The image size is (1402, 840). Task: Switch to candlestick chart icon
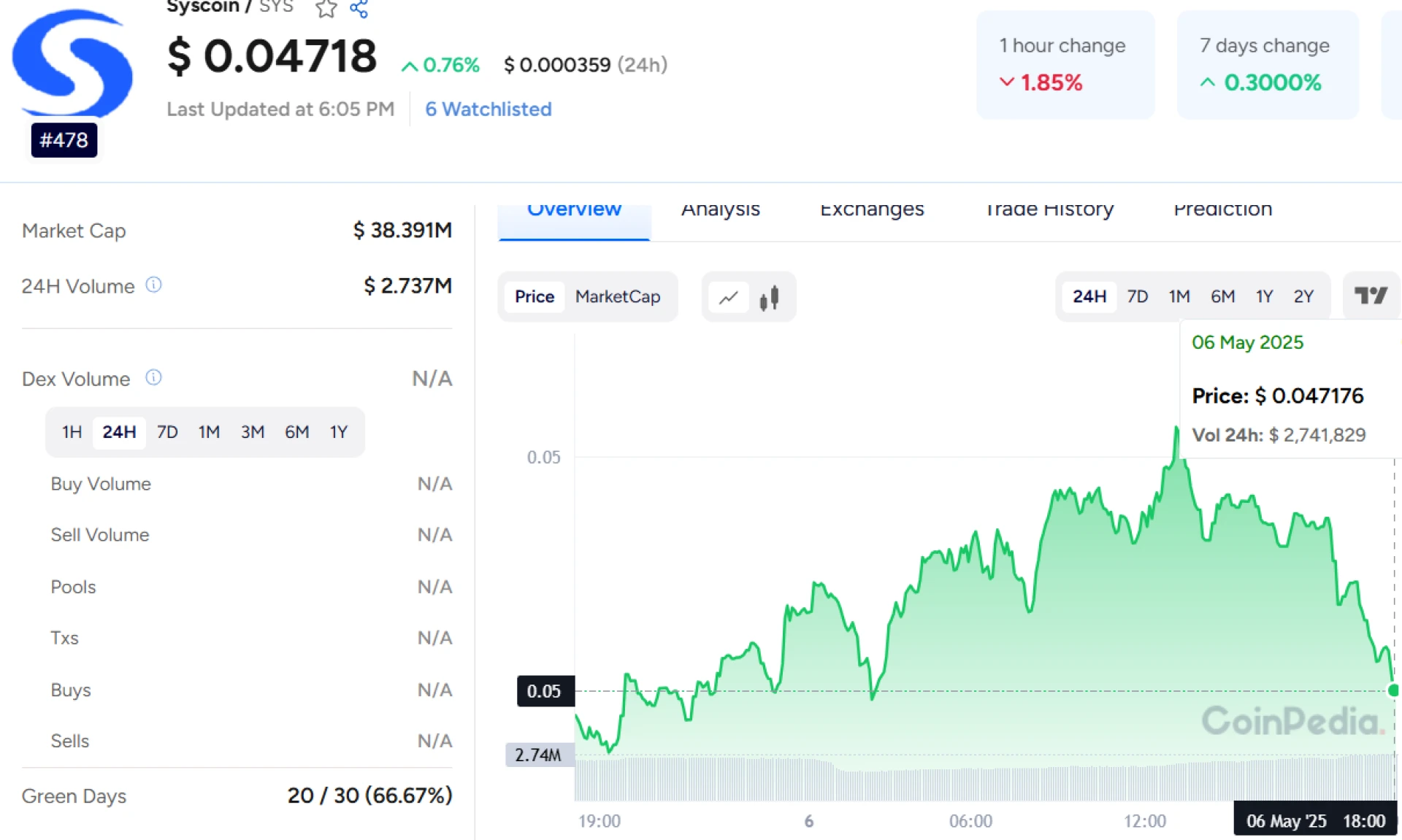click(x=769, y=297)
